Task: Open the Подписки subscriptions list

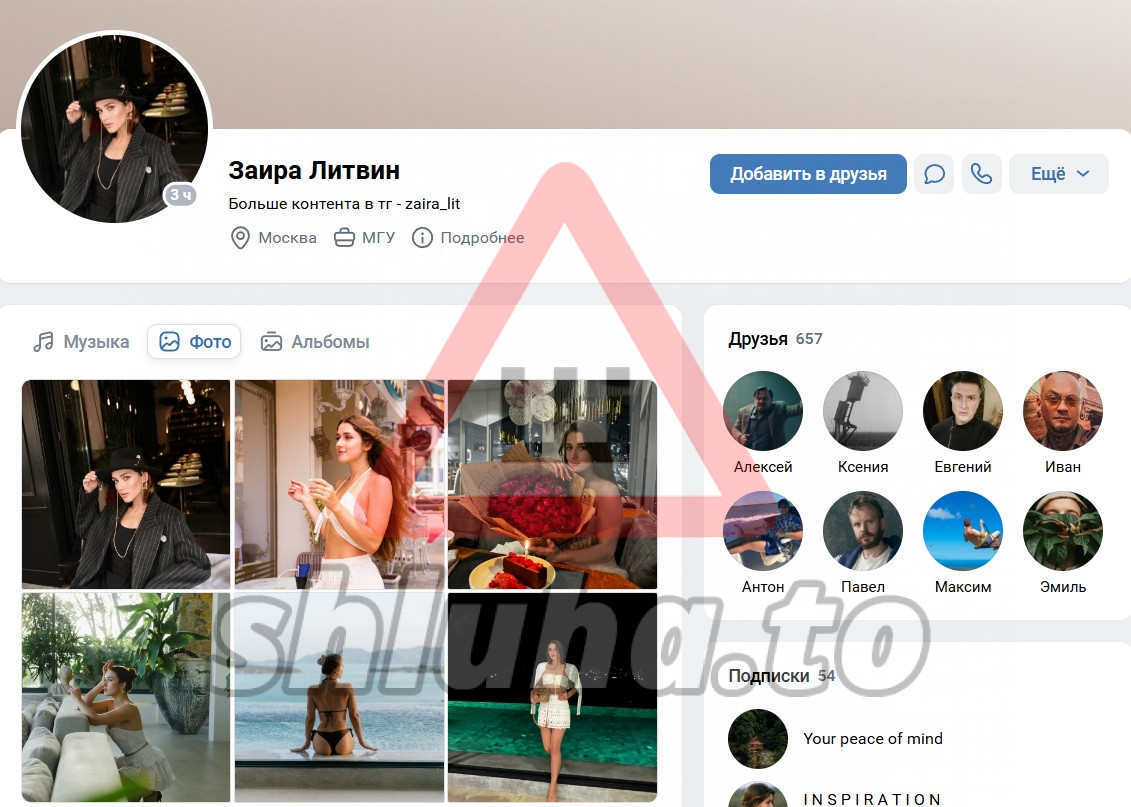Action: point(781,676)
